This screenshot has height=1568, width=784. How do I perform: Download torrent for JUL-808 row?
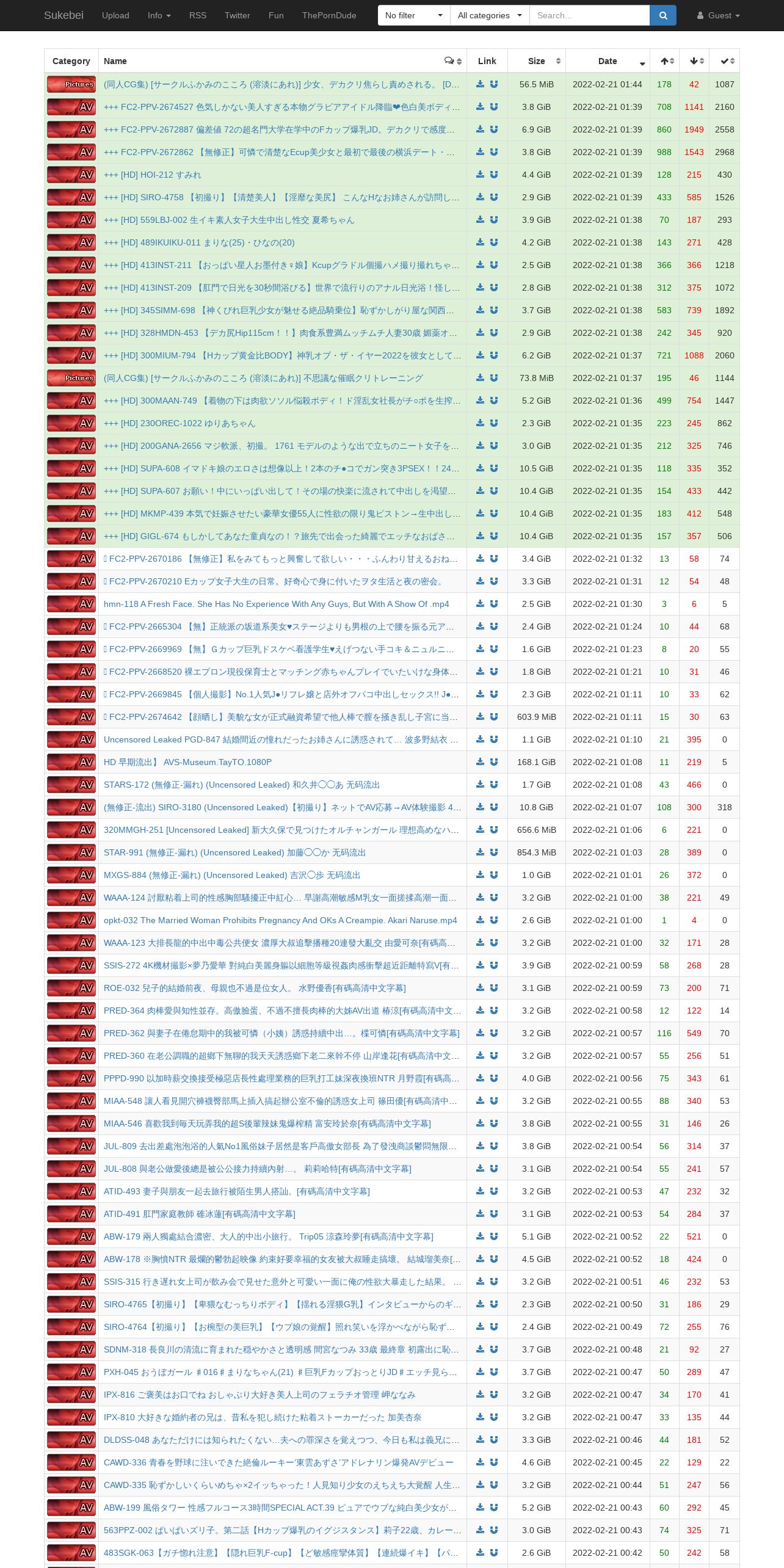click(481, 1169)
